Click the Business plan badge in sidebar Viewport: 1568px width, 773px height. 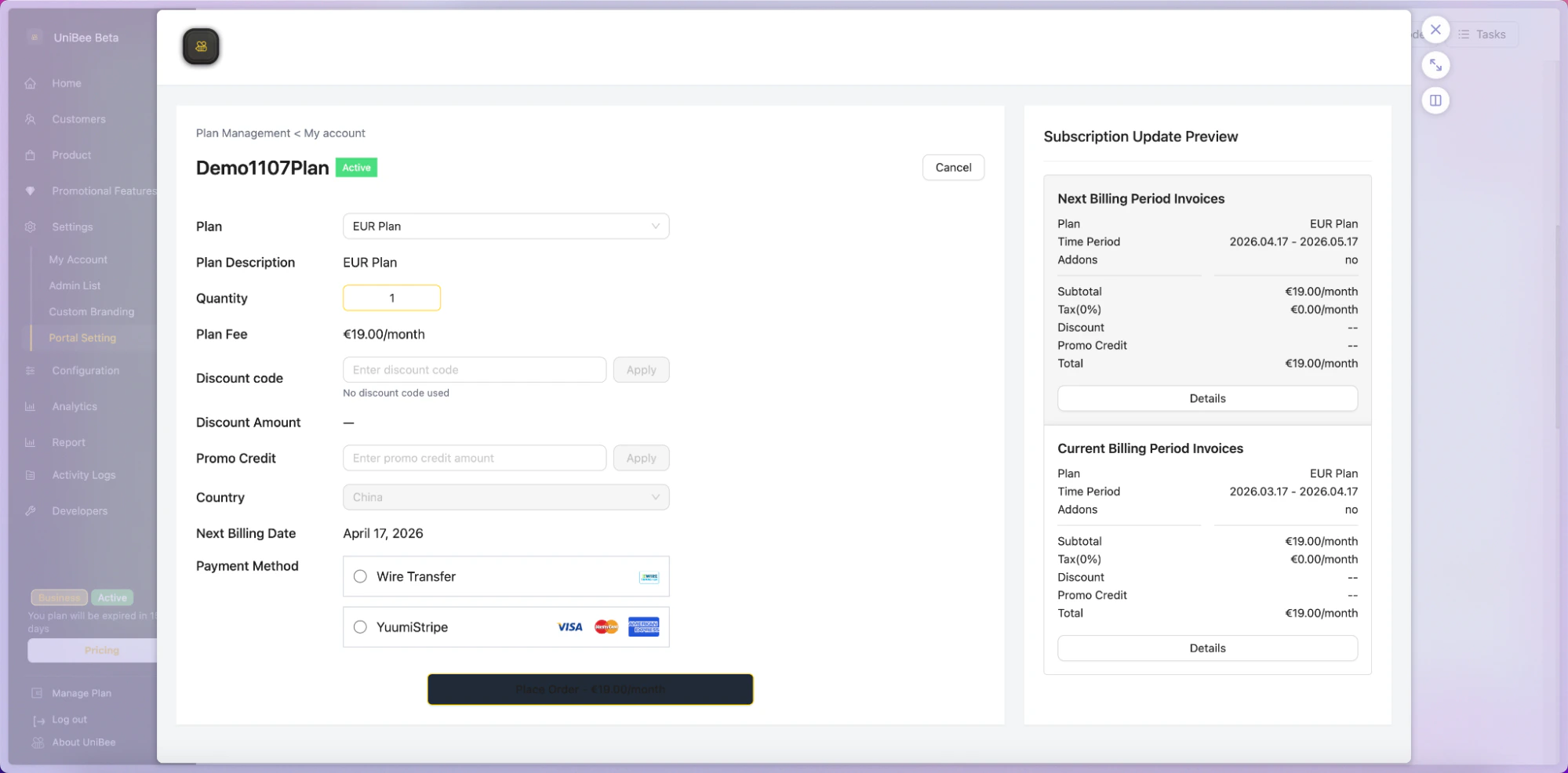pyautogui.click(x=60, y=597)
